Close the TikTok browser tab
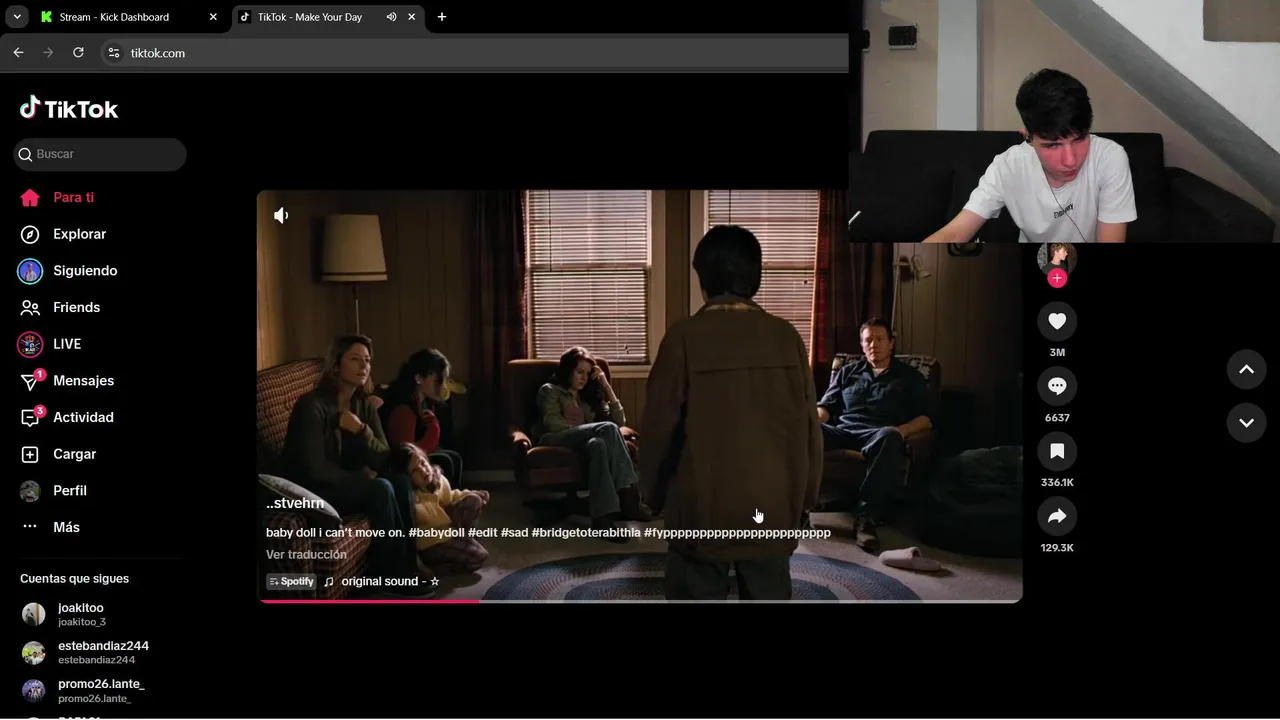 click(411, 17)
